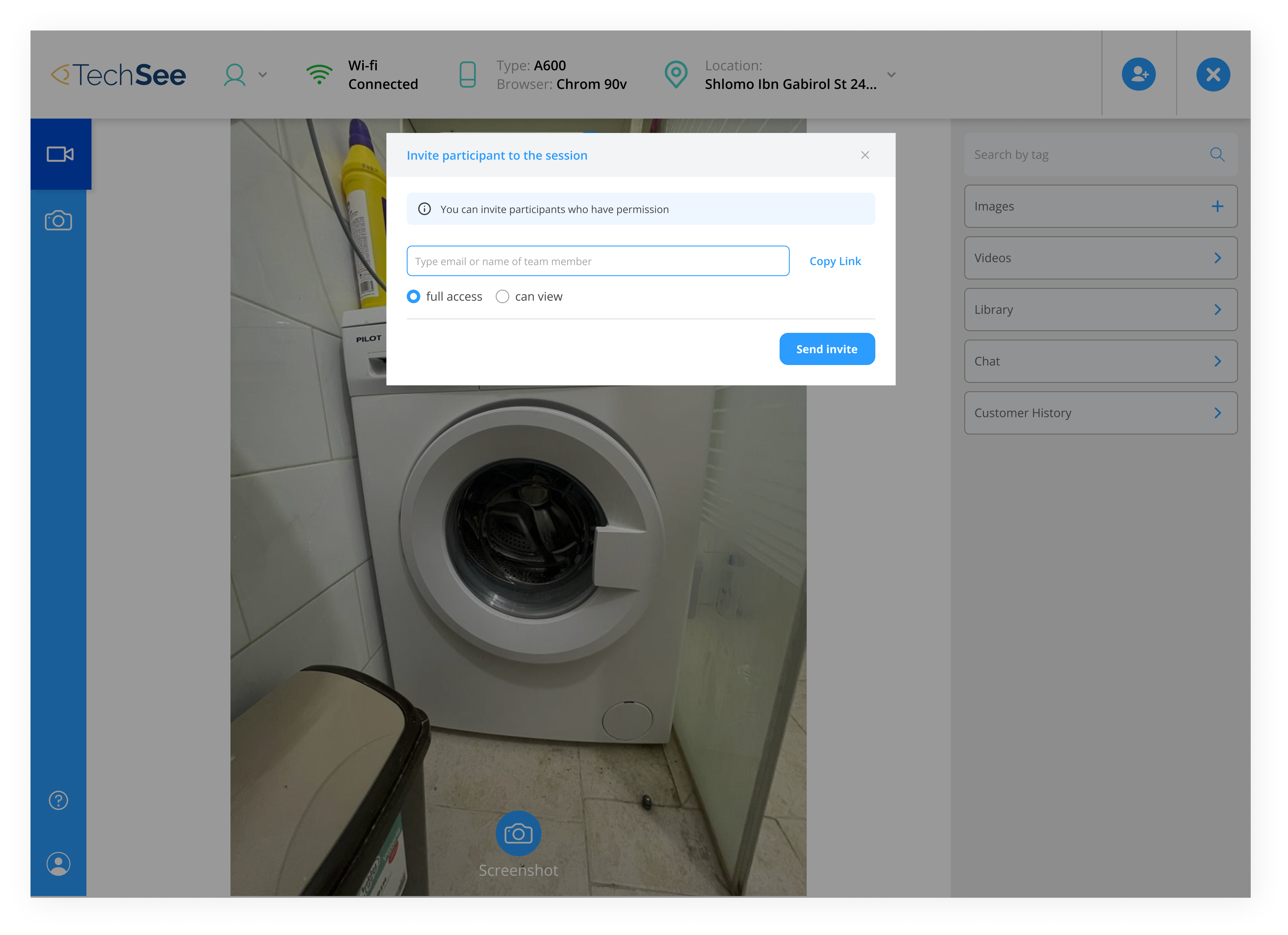Click the 'Browser: Chrom 90v' text
1288x935 pixels.
pos(562,84)
